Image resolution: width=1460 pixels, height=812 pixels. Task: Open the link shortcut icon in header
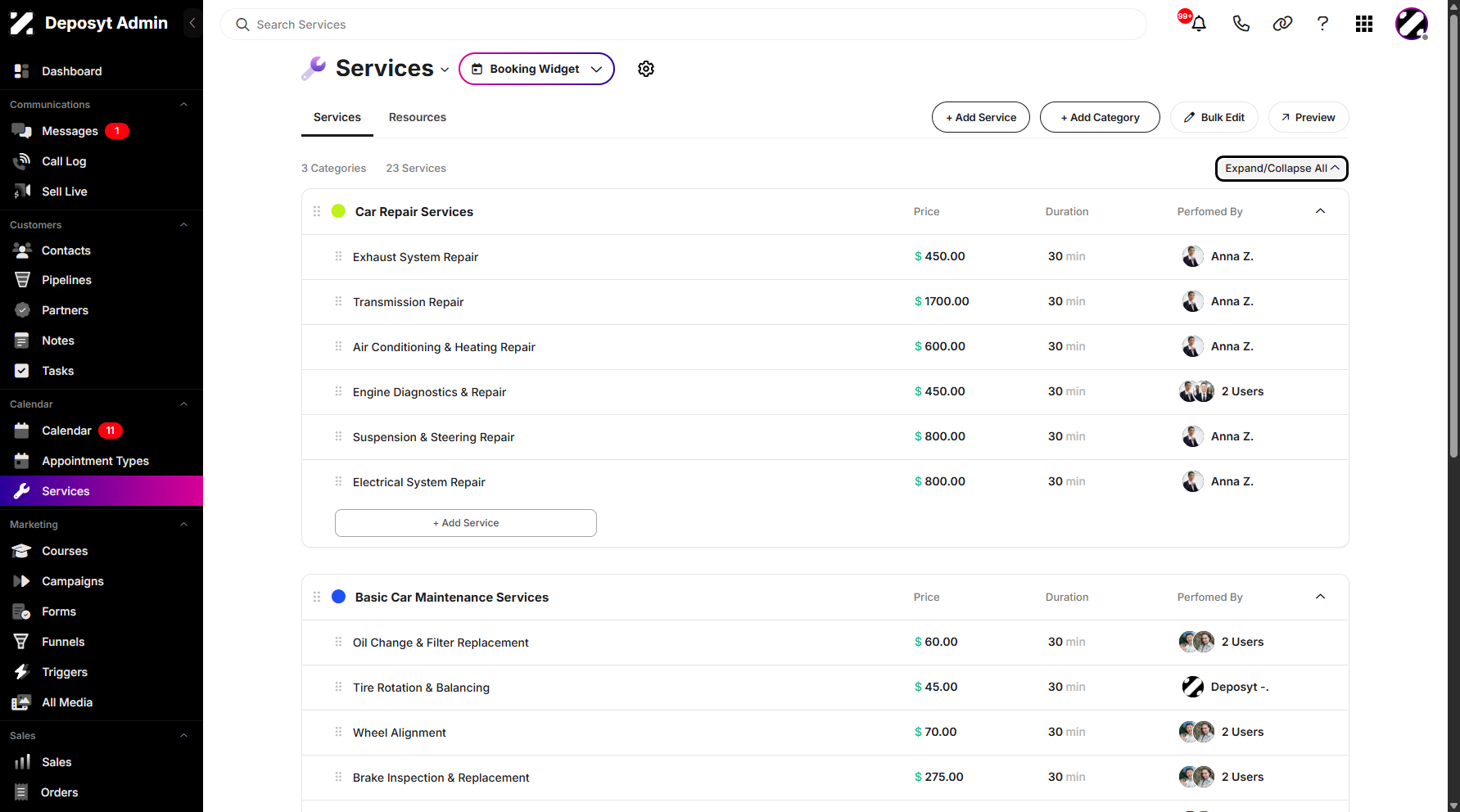pos(1282,24)
